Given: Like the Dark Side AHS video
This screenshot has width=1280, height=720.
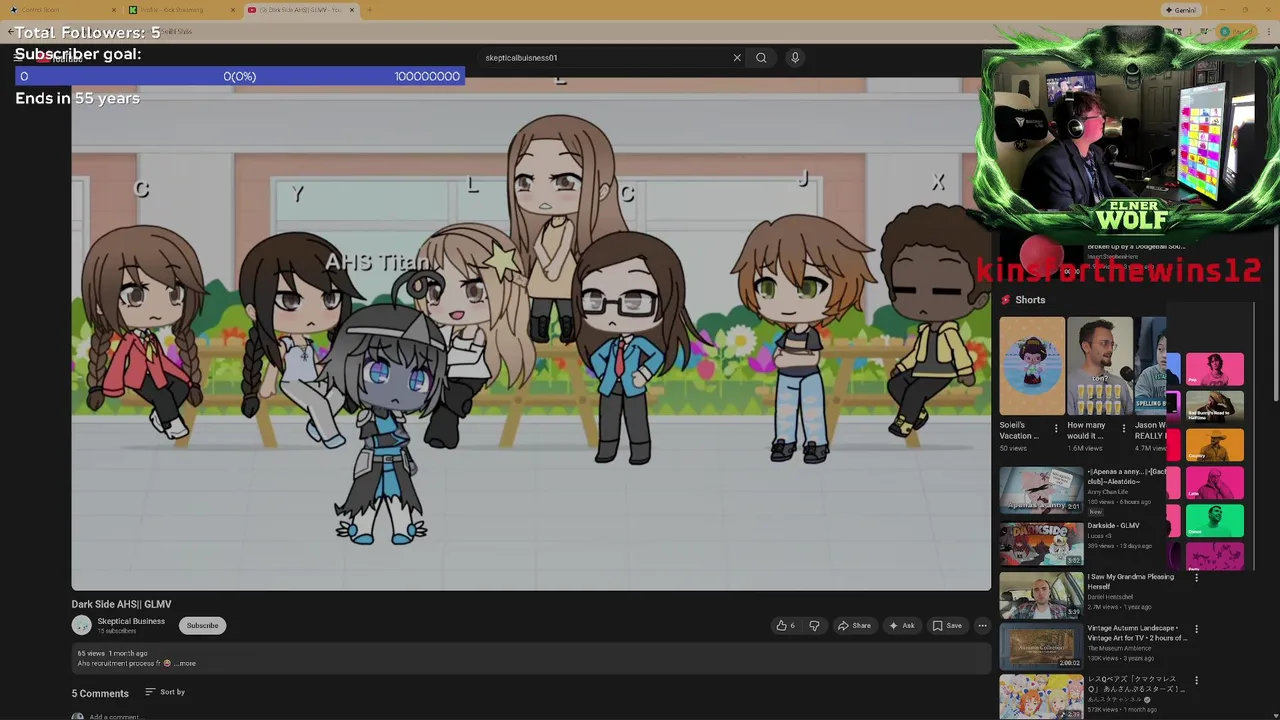Looking at the screenshot, I should pyautogui.click(x=786, y=626).
